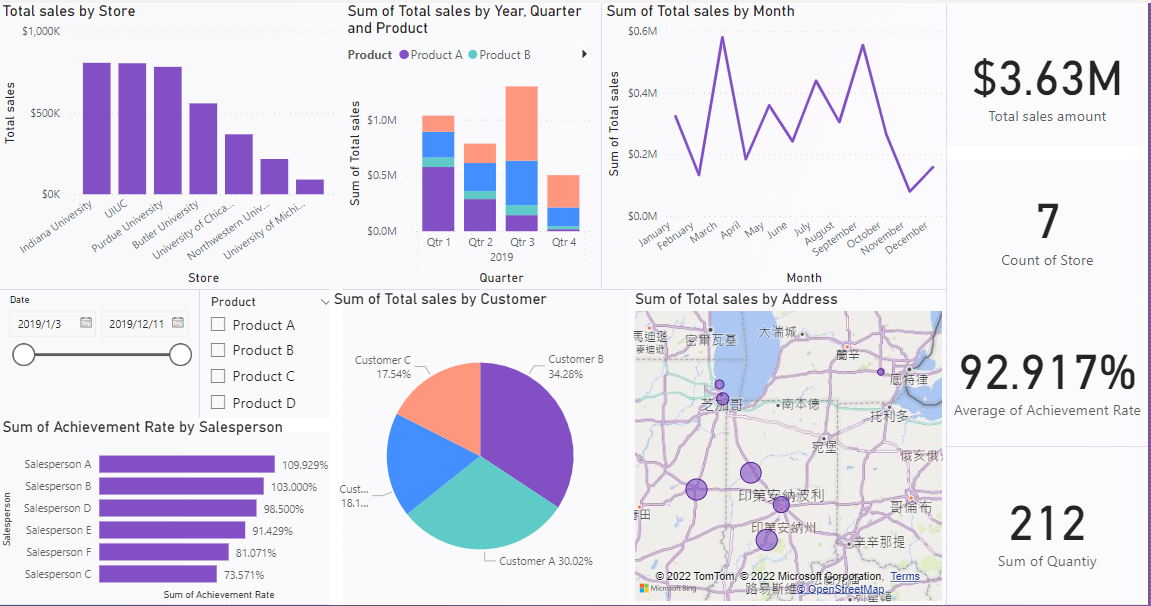This screenshot has width=1151, height=606.
Task: Check the Product D checkbox
Action: [x=219, y=400]
